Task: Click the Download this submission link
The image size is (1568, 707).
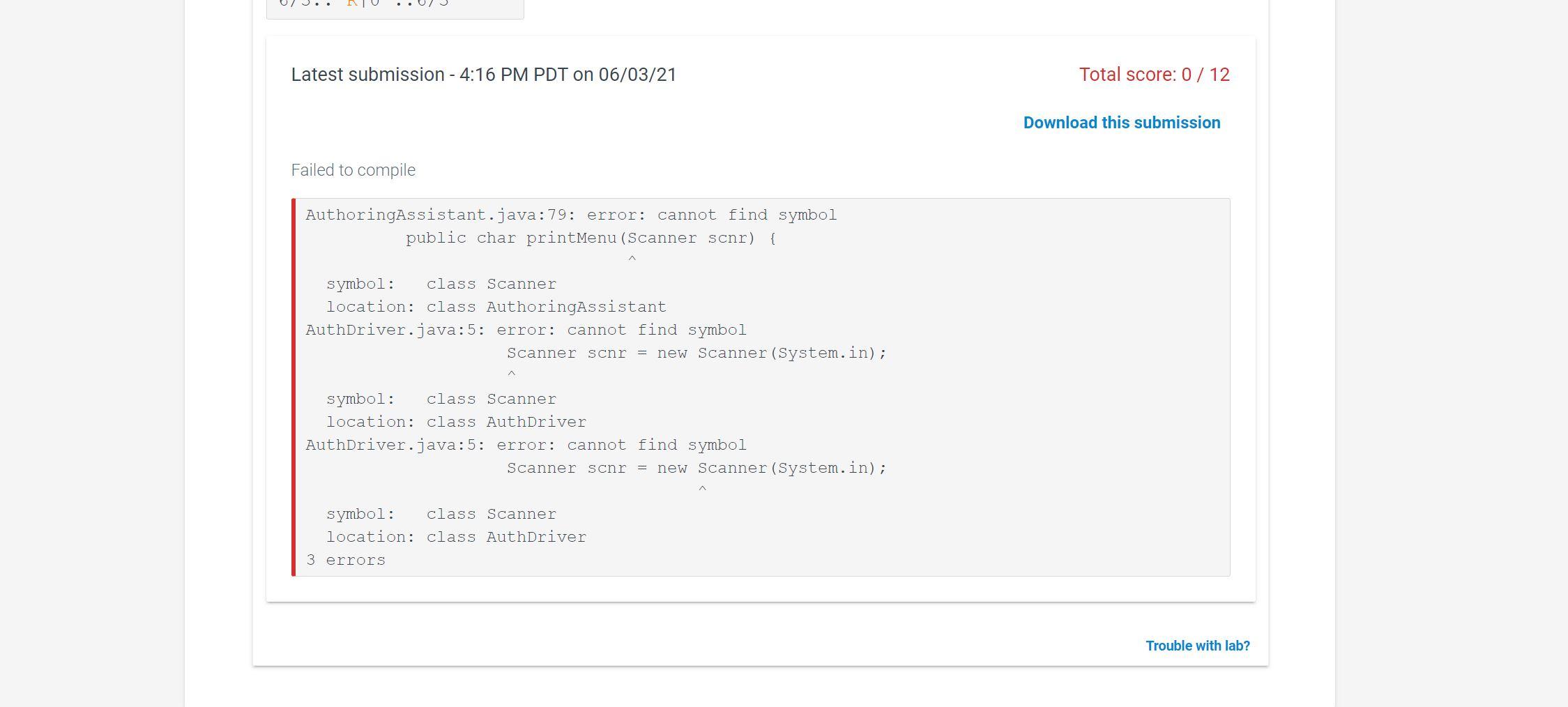Action: pyautogui.click(x=1121, y=122)
